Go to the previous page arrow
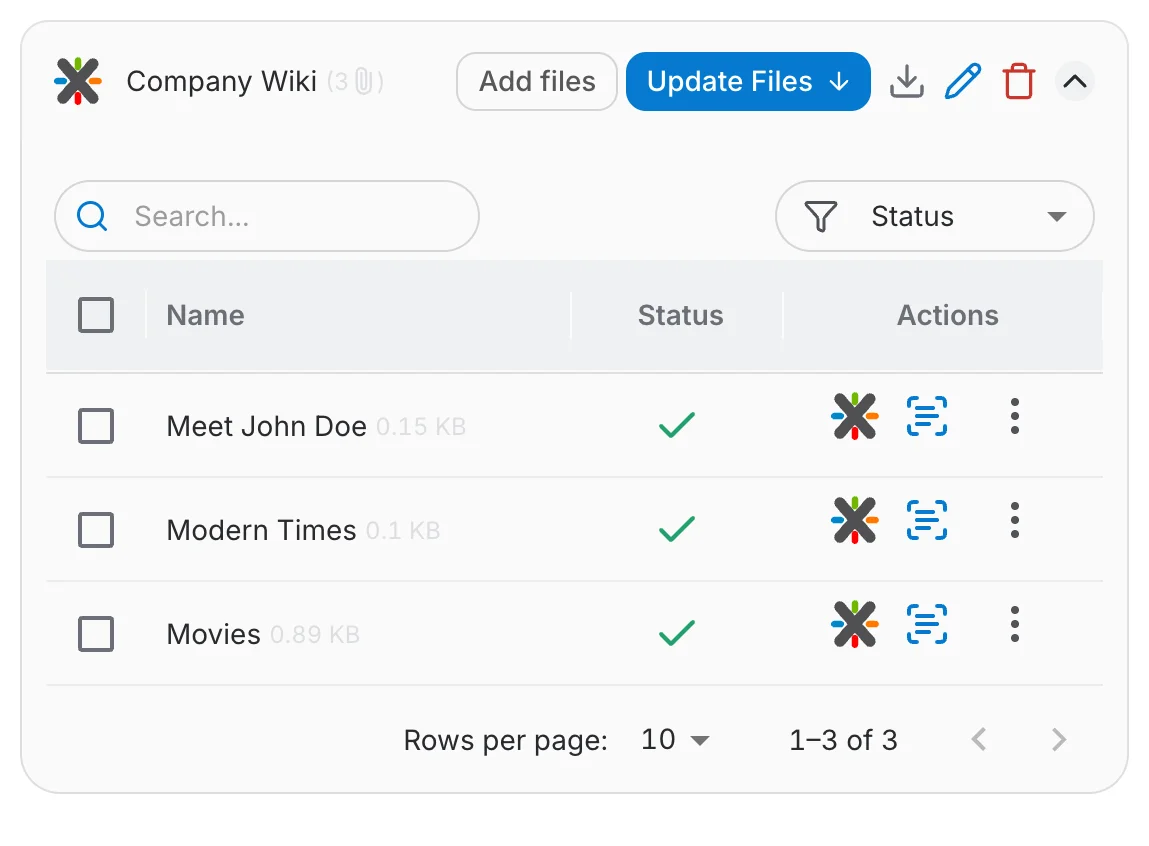This screenshot has height=846, width=1149. 979,740
